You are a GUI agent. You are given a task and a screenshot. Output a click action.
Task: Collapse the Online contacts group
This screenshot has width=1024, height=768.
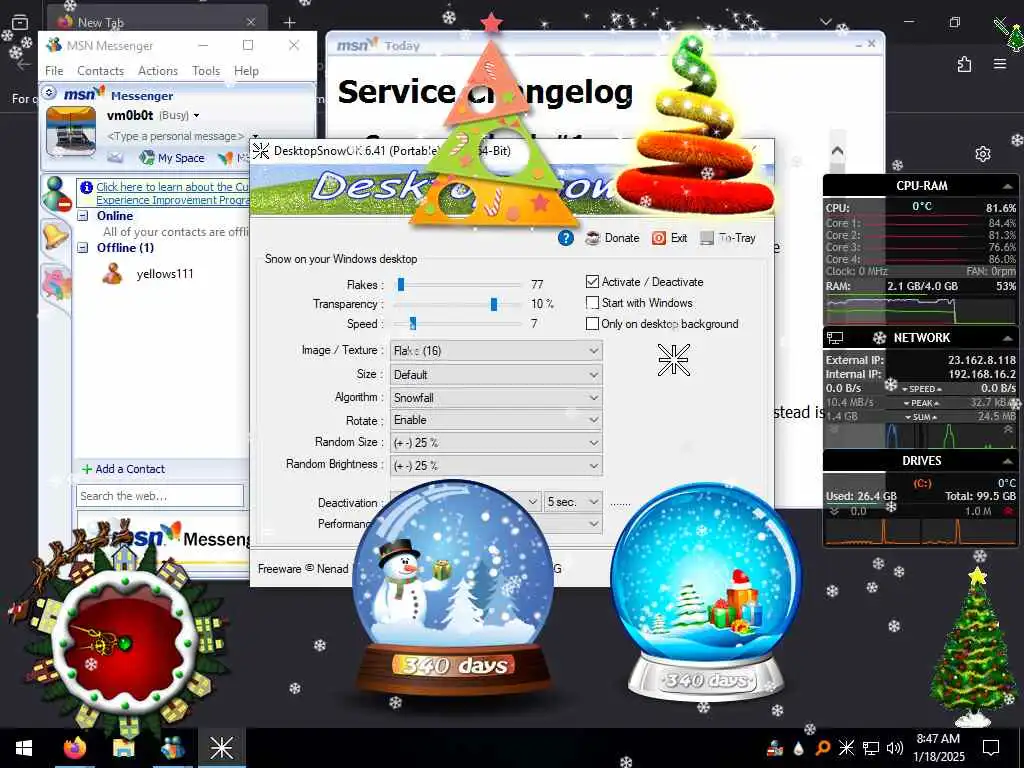pos(83,216)
